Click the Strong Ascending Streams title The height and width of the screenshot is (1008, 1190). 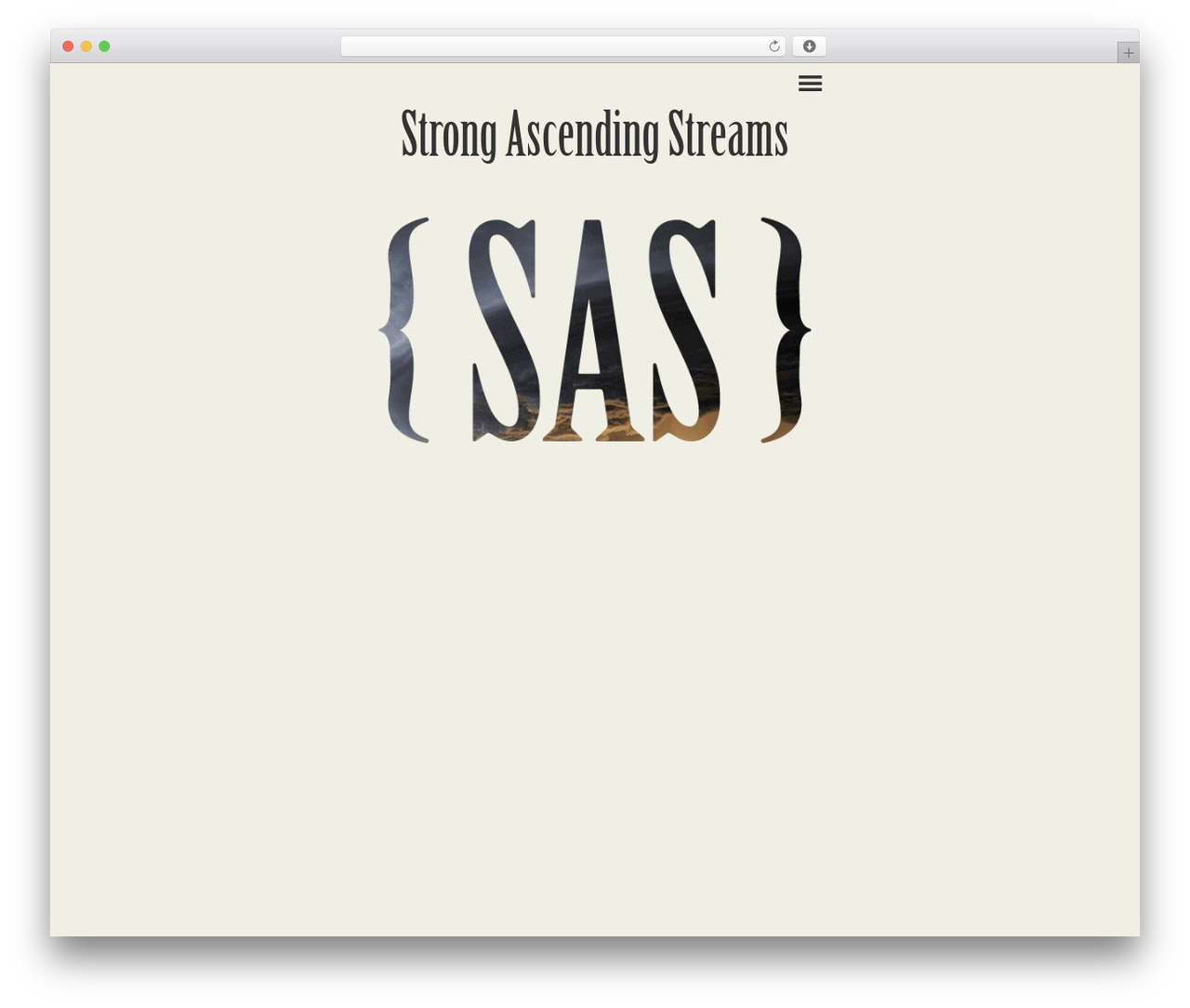pyautogui.click(x=595, y=136)
